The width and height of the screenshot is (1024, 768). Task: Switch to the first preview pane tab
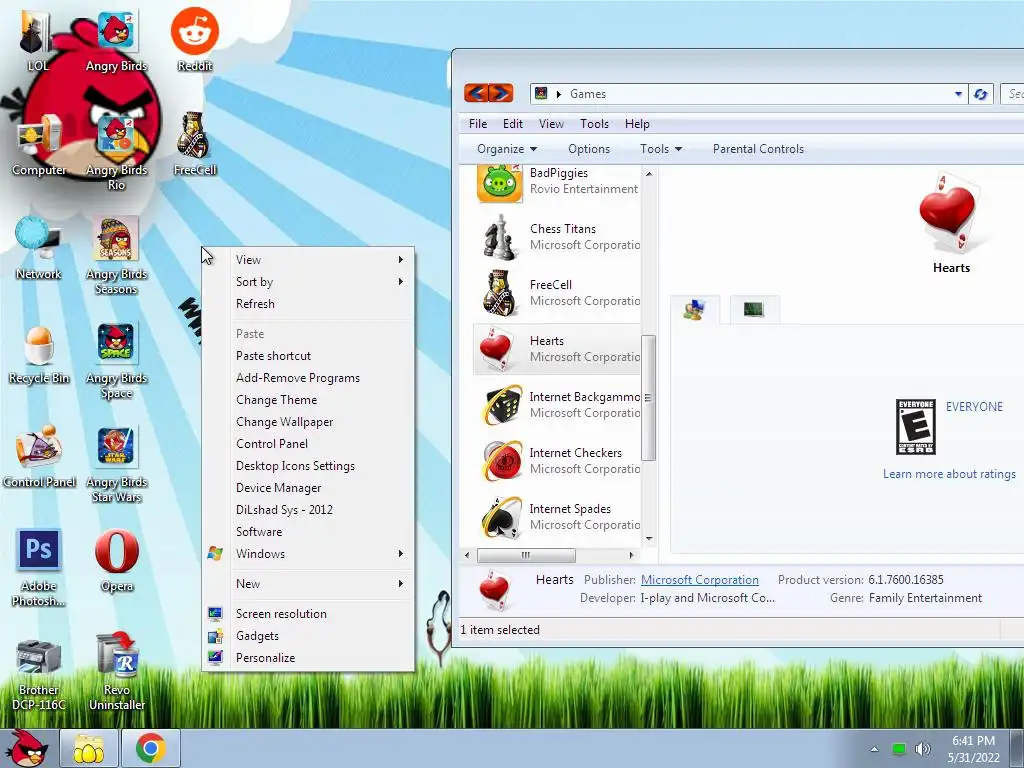tap(694, 309)
